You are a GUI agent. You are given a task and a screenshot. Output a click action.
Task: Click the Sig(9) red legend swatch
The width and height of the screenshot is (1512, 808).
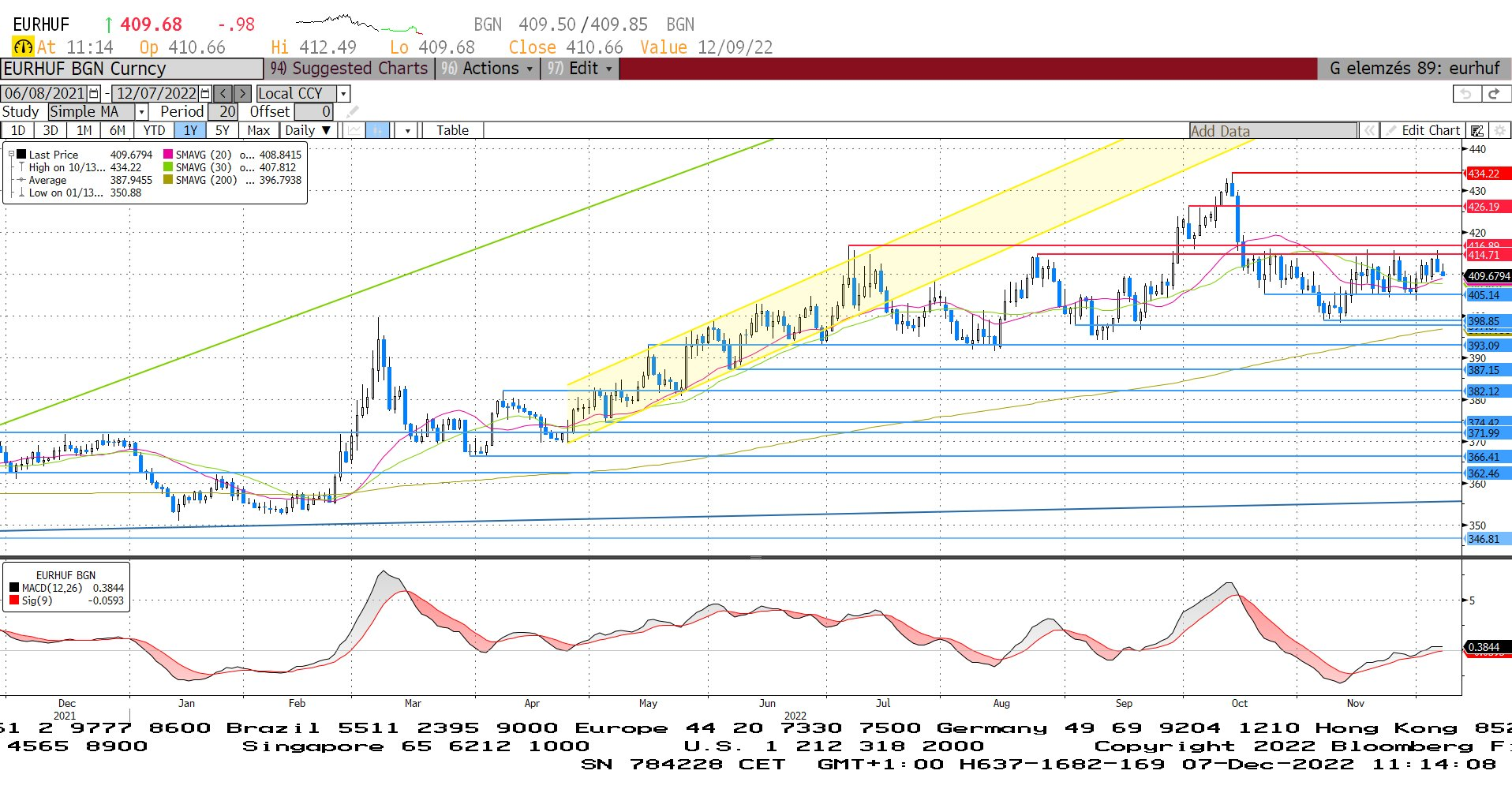[x=14, y=600]
